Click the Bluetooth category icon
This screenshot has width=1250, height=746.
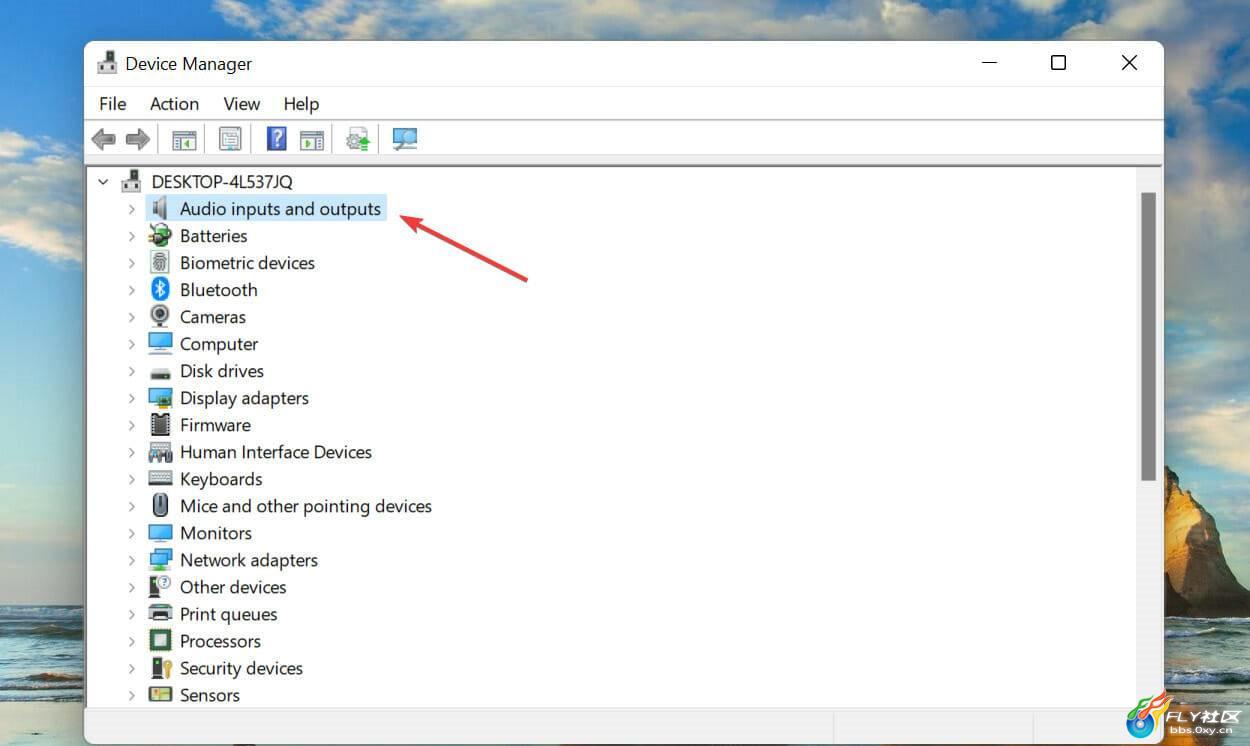160,289
